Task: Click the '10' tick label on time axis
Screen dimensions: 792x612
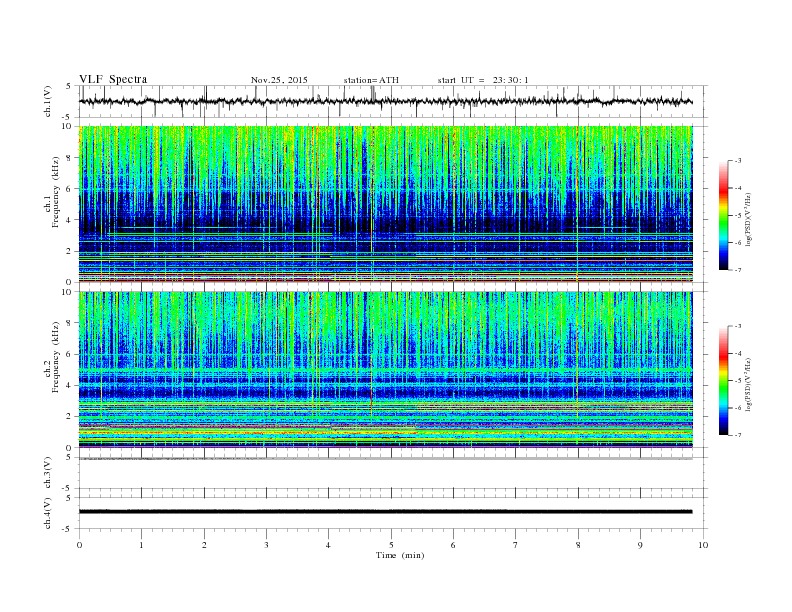Action: (x=703, y=545)
